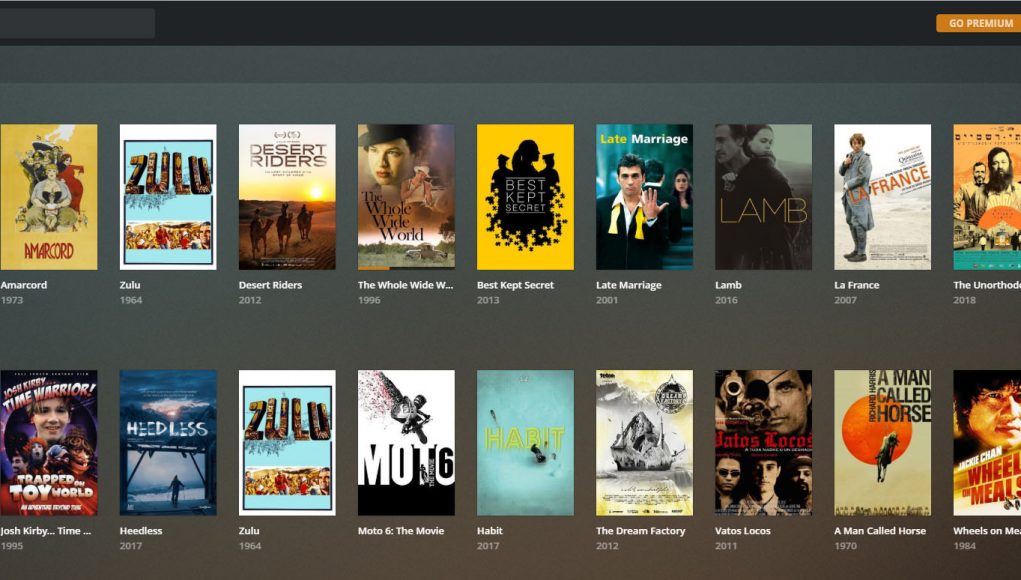Select the teal Habit poster

(x=525, y=443)
